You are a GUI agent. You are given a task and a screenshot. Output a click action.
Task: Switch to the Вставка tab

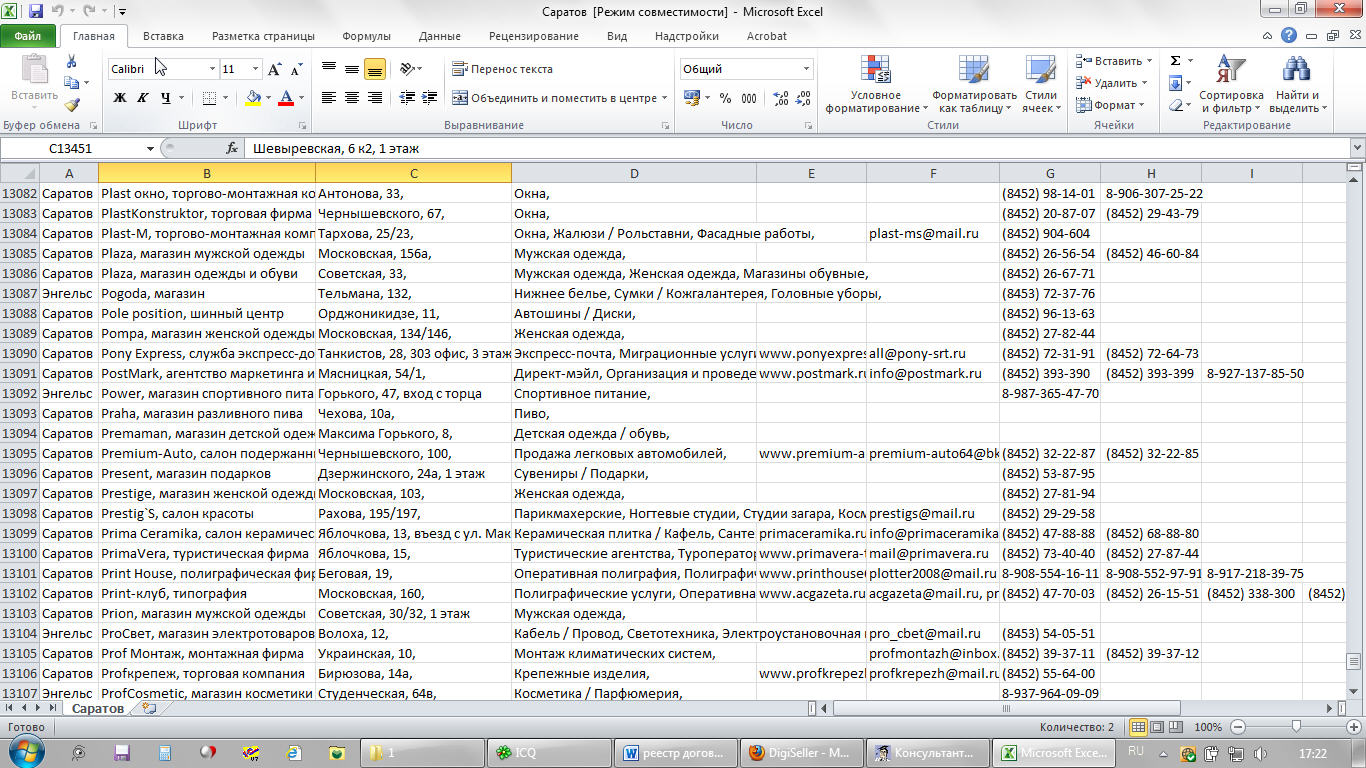click(x=163, y=36)
